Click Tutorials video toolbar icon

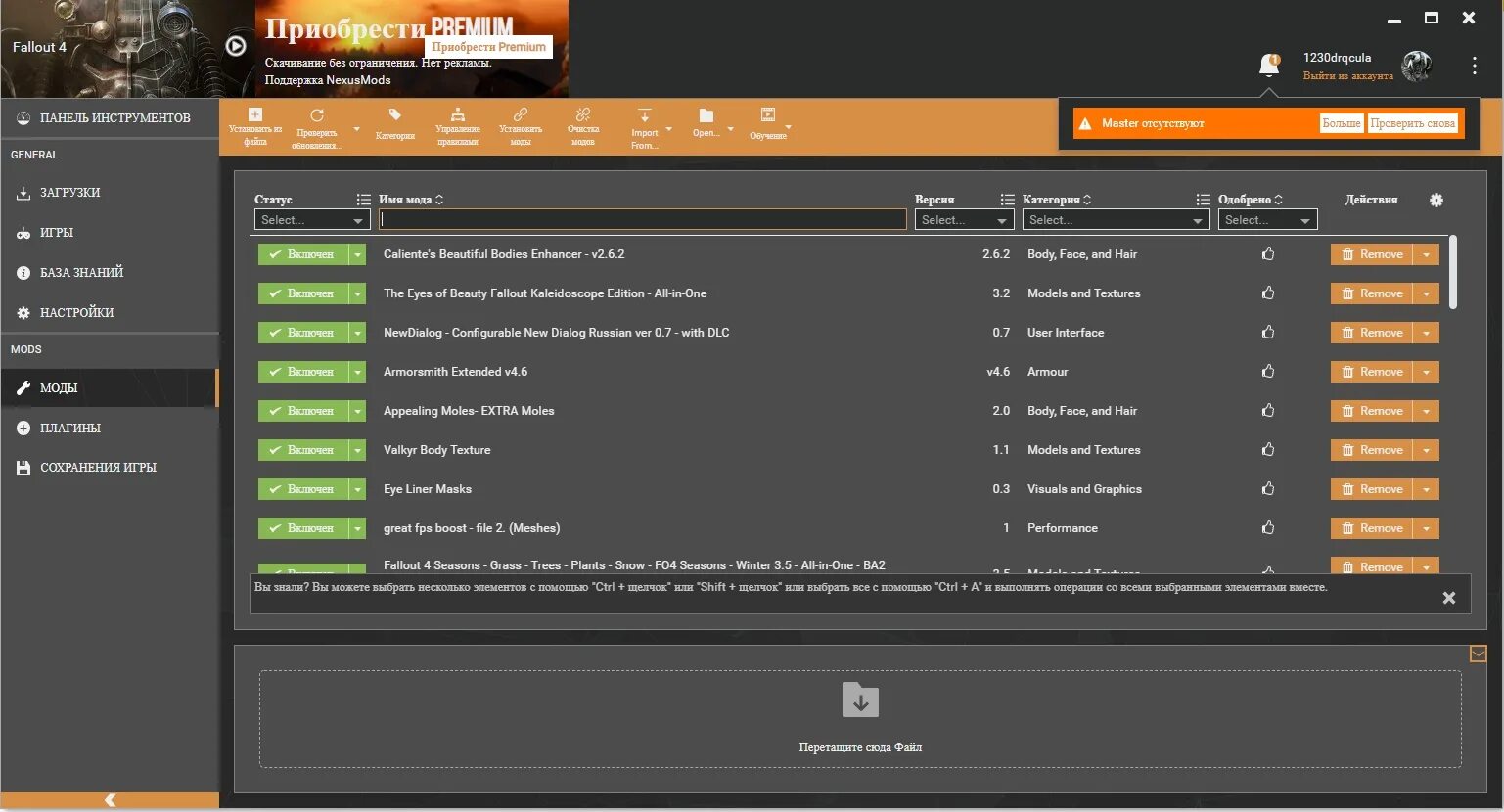(768, 115)
